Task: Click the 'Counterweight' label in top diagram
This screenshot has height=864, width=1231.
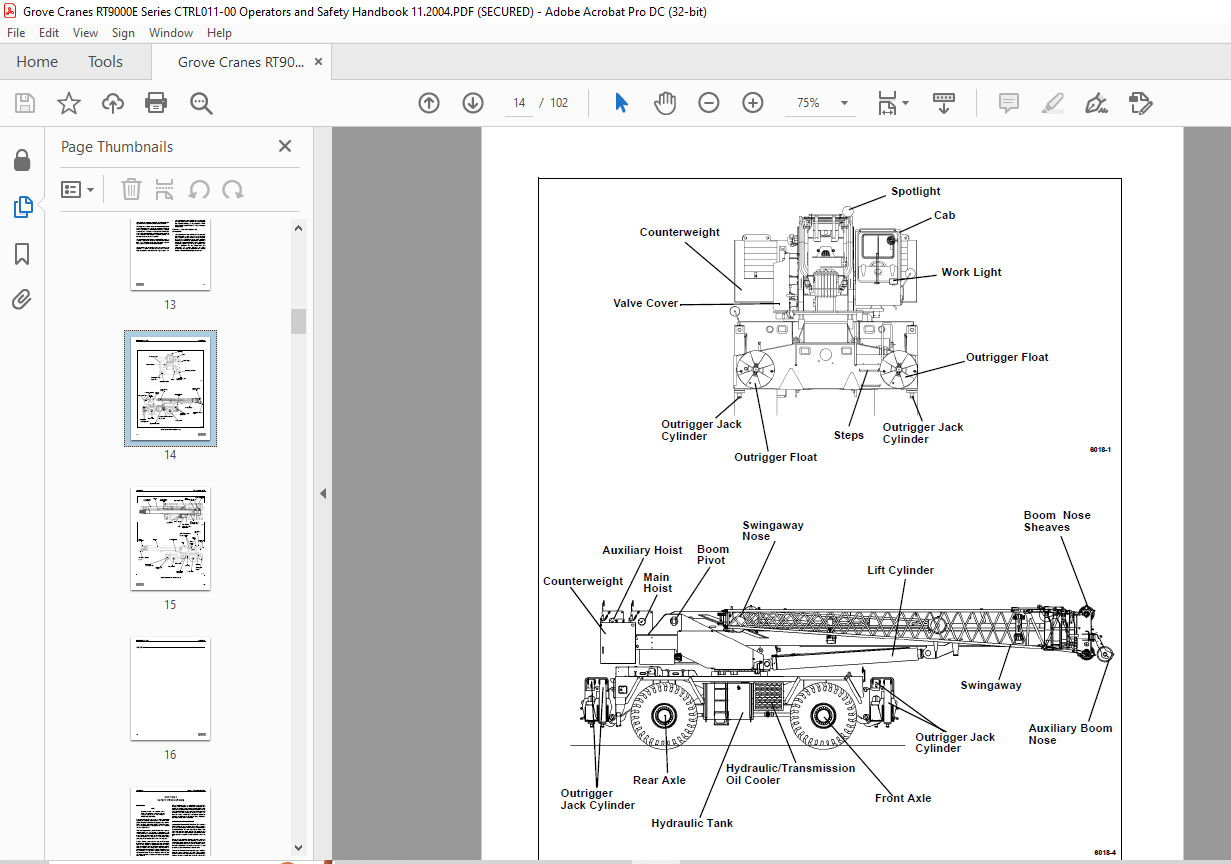Action: tap(680, 232)
